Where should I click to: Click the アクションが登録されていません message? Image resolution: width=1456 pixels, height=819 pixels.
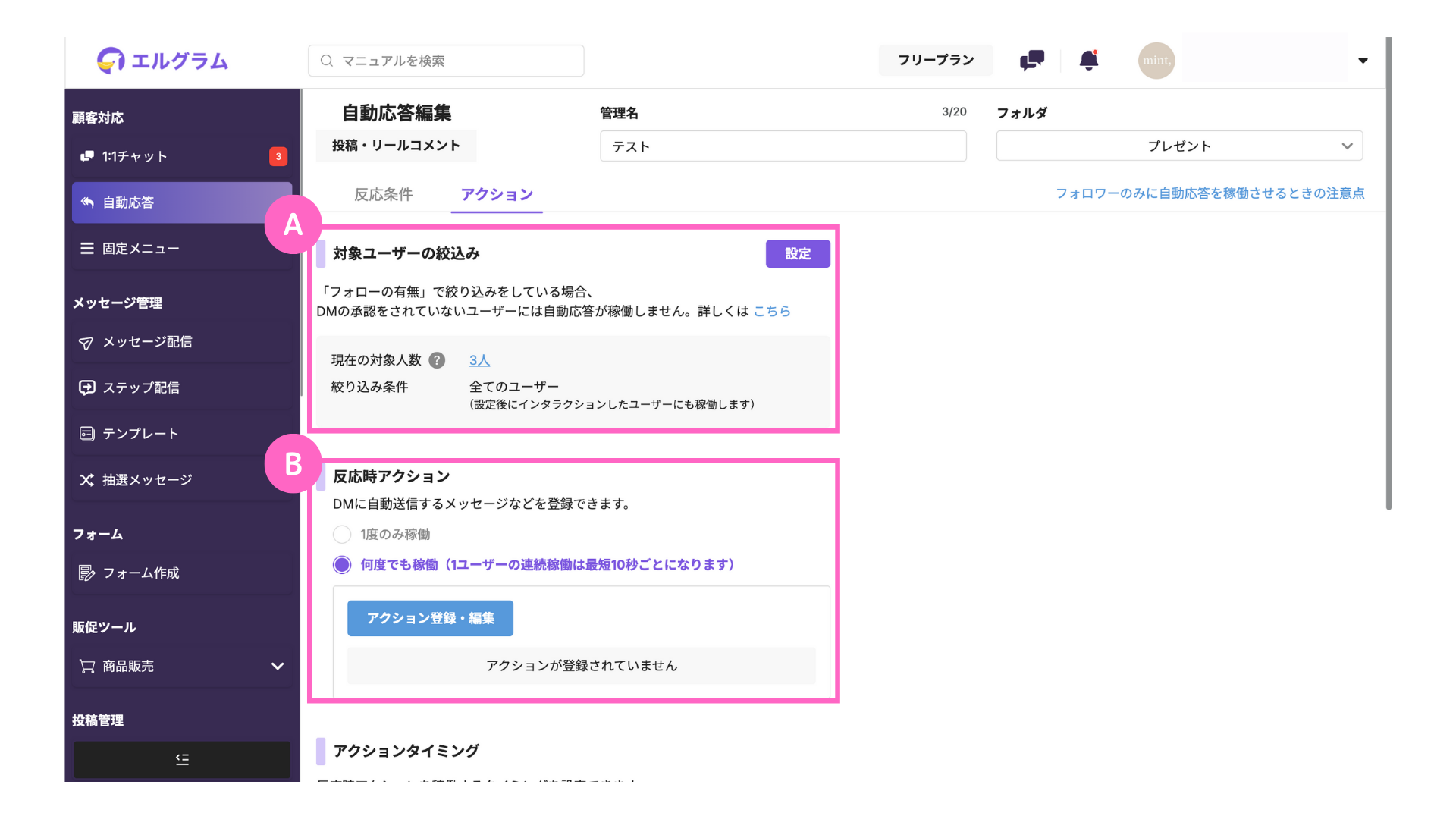point(582,665)
